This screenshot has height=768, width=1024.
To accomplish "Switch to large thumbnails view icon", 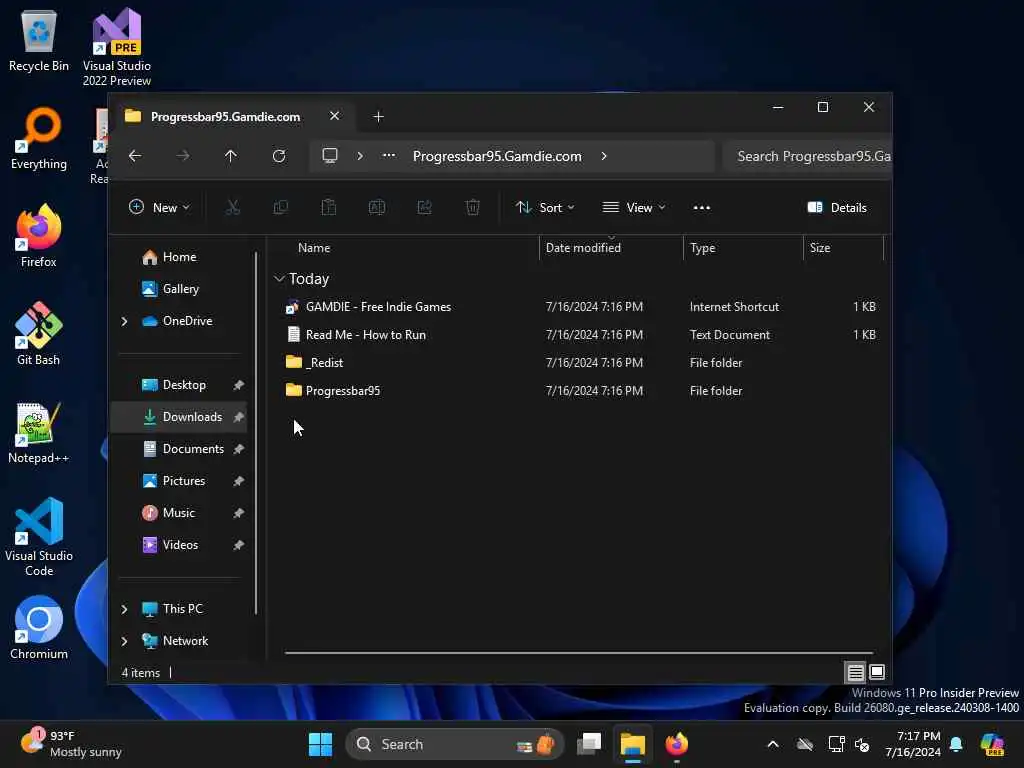I will pos(877,672).
